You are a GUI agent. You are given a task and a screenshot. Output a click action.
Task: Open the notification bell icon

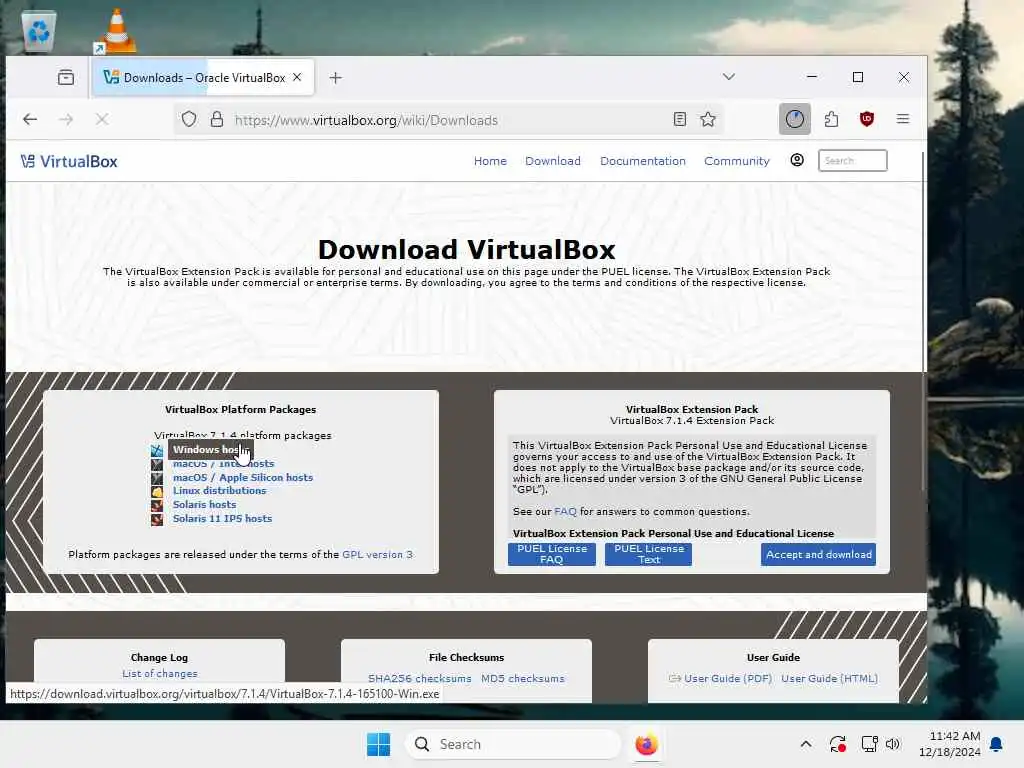pyautogui.click(x=996, y=744)
